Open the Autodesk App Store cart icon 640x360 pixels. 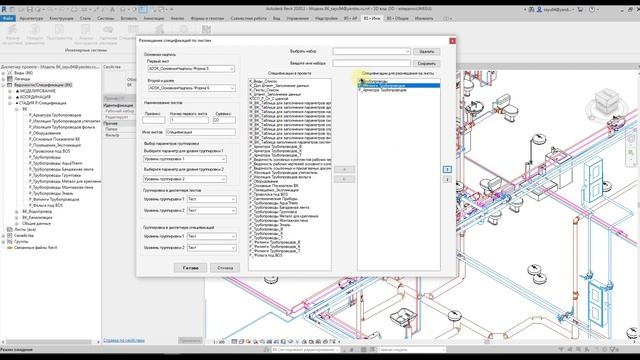click(580, 9)
